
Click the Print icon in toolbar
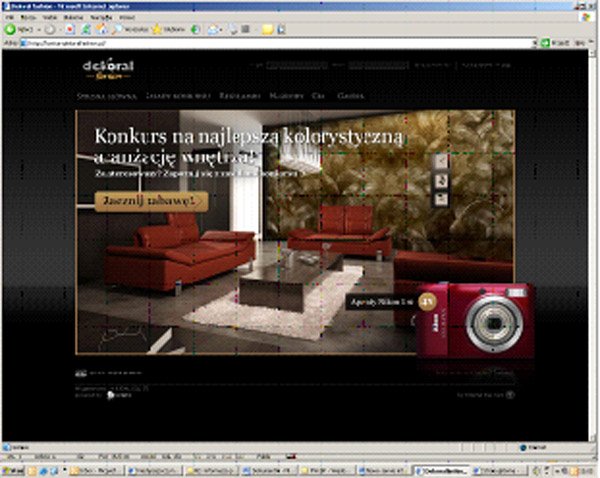(x=233, y=29)
